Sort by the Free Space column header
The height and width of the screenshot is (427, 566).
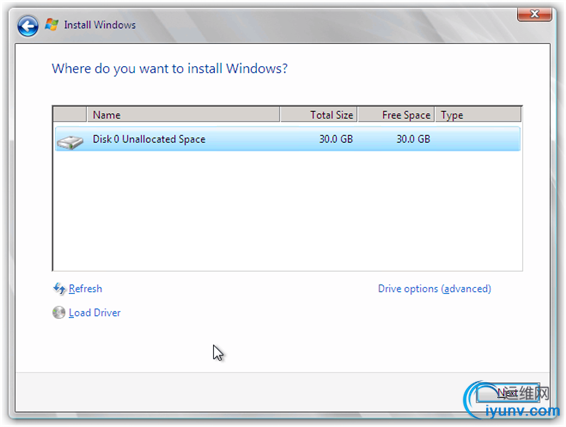(396, 115)
